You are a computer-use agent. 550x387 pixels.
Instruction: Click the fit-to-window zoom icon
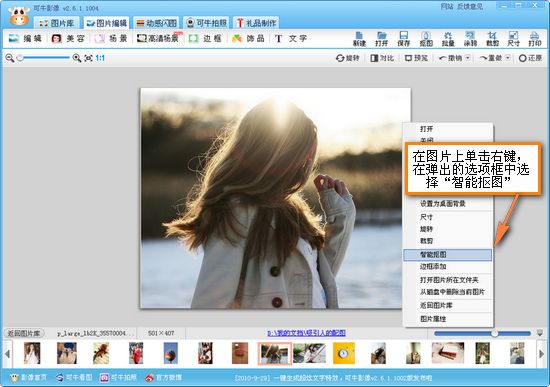88,58
